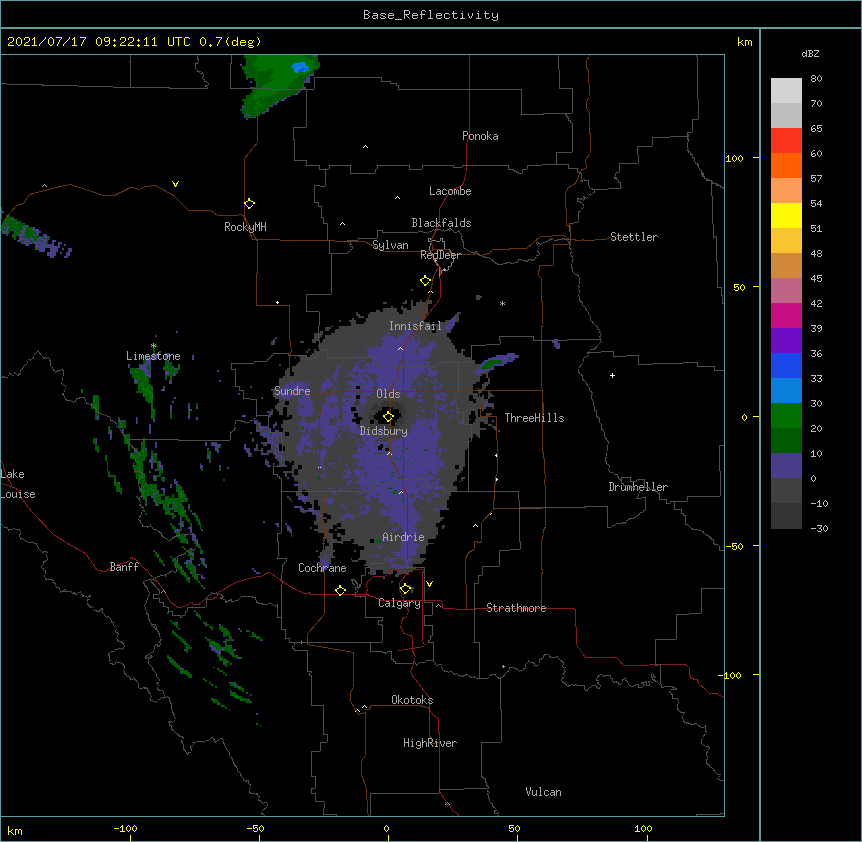Pick the bright green 20–30 dBZ swatch

(786, 416)
